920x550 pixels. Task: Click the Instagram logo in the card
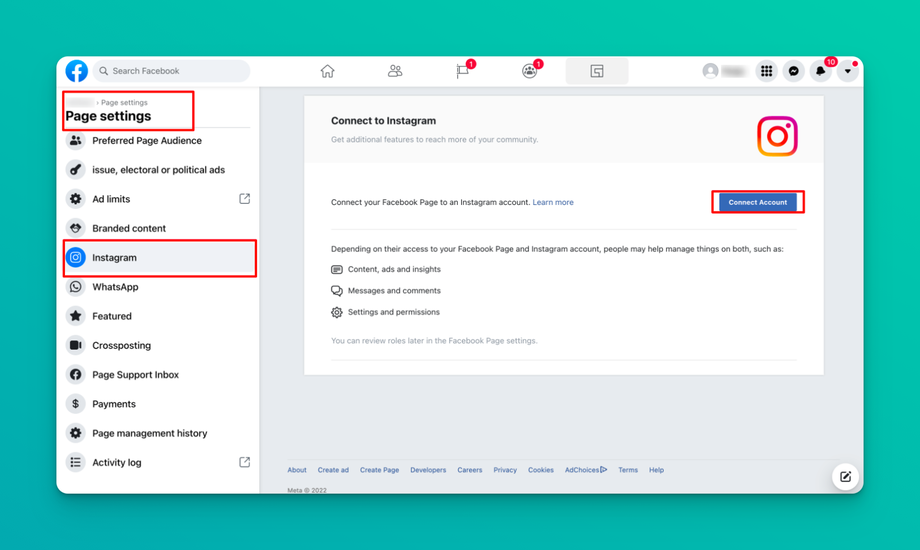(x=777, y=136)
